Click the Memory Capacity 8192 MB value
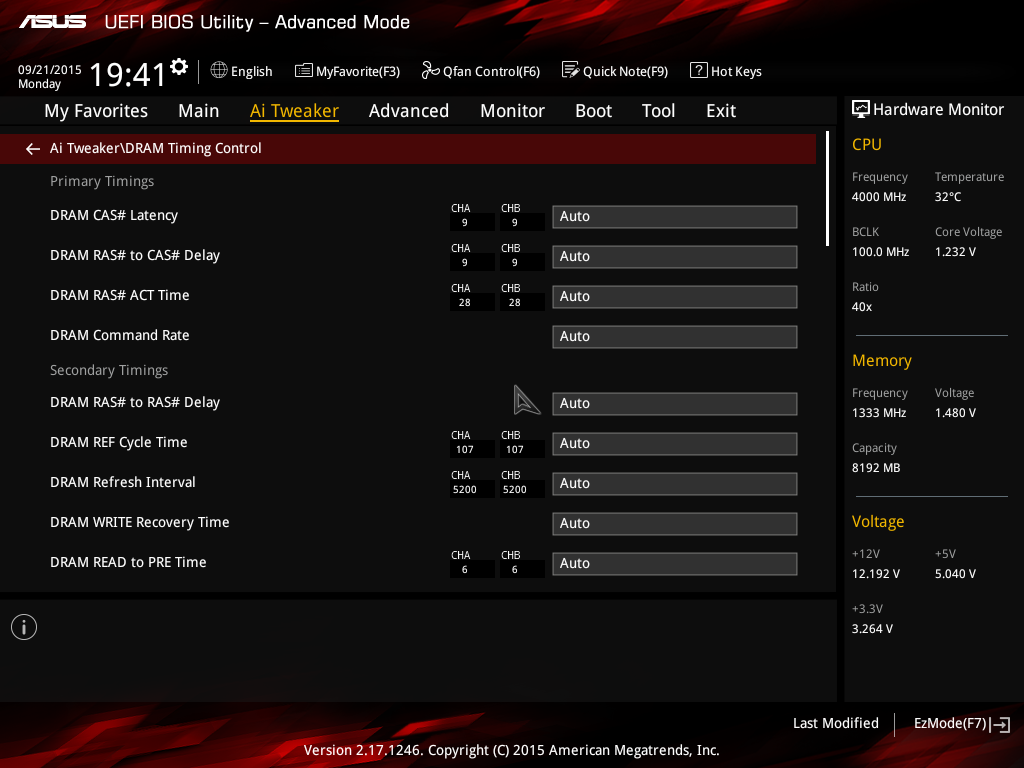 (876, 468)
